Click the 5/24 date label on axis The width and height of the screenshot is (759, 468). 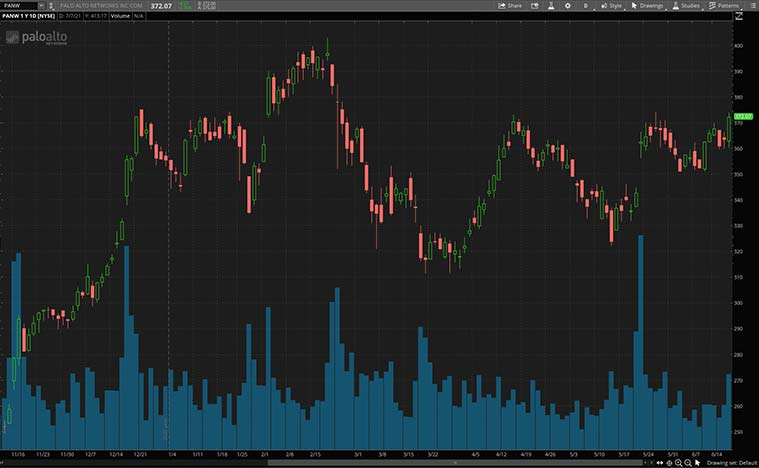(648, 454)
